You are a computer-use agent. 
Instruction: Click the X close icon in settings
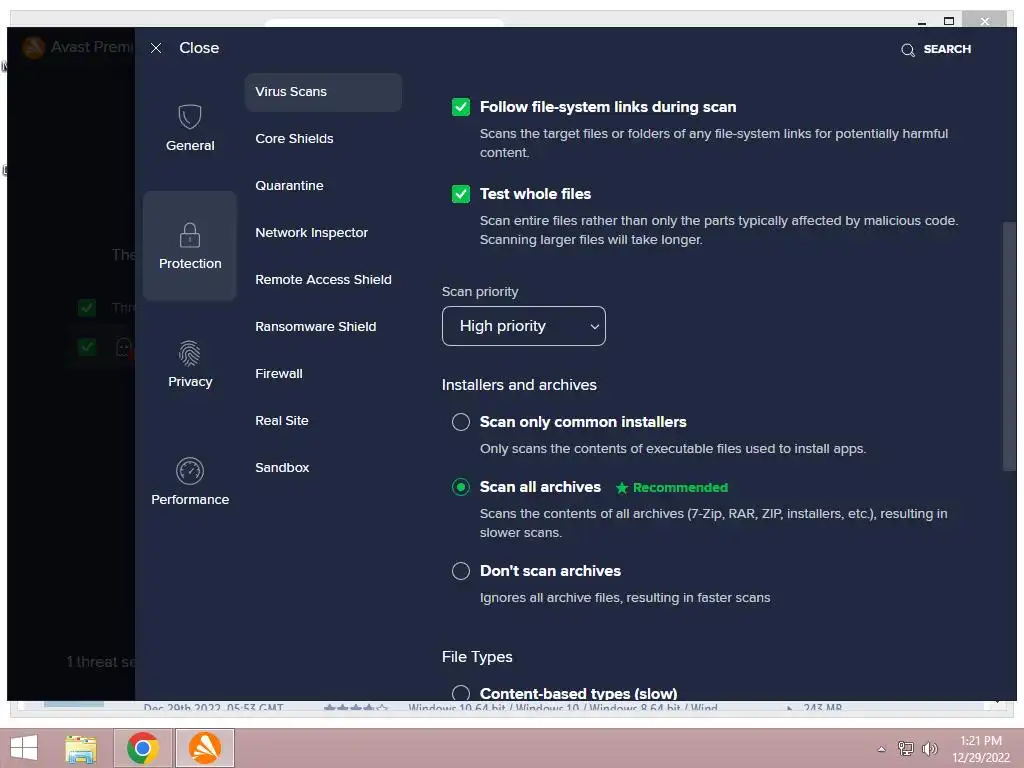pyautogui.click(x=155, y=48)
